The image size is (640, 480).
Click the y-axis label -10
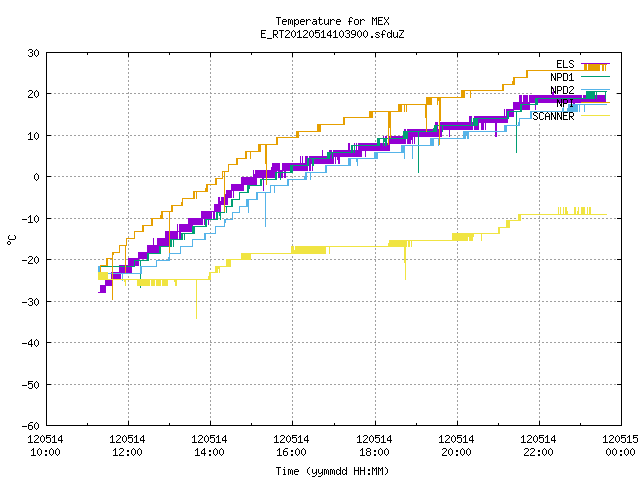pyautogui.click(x=31, y=219)
